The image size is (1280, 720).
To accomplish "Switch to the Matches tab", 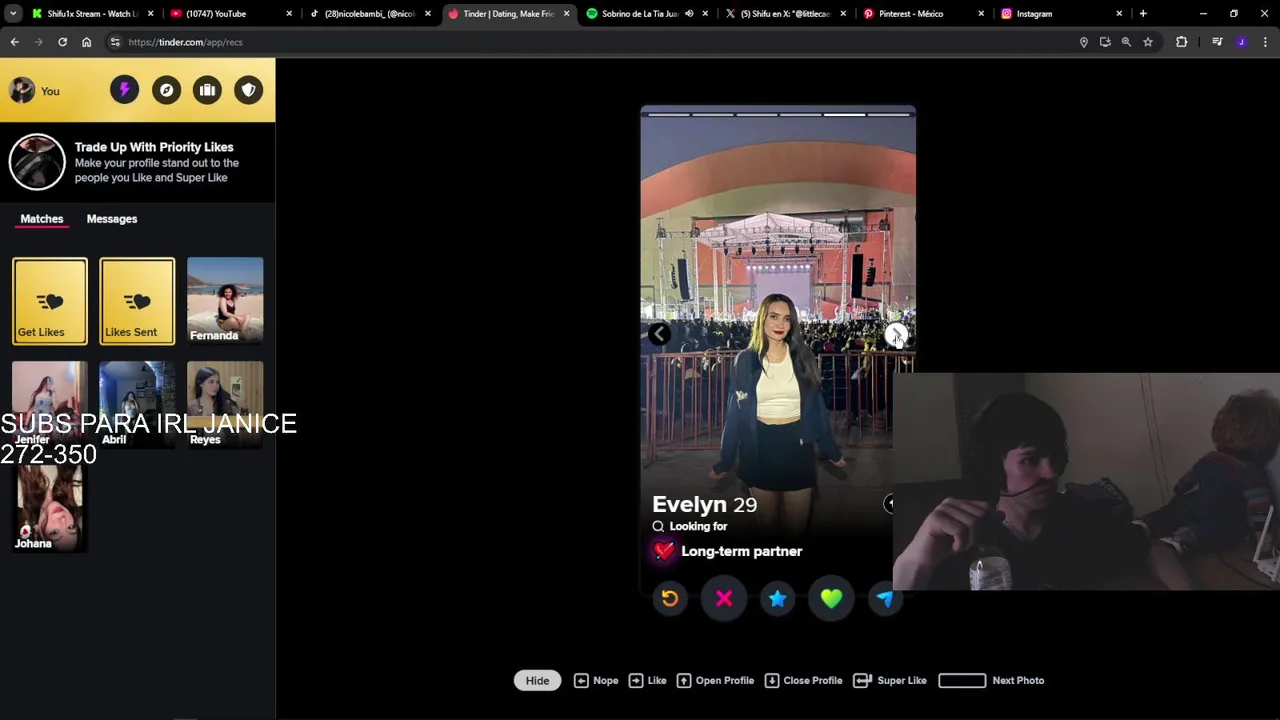I will (42, 218).
